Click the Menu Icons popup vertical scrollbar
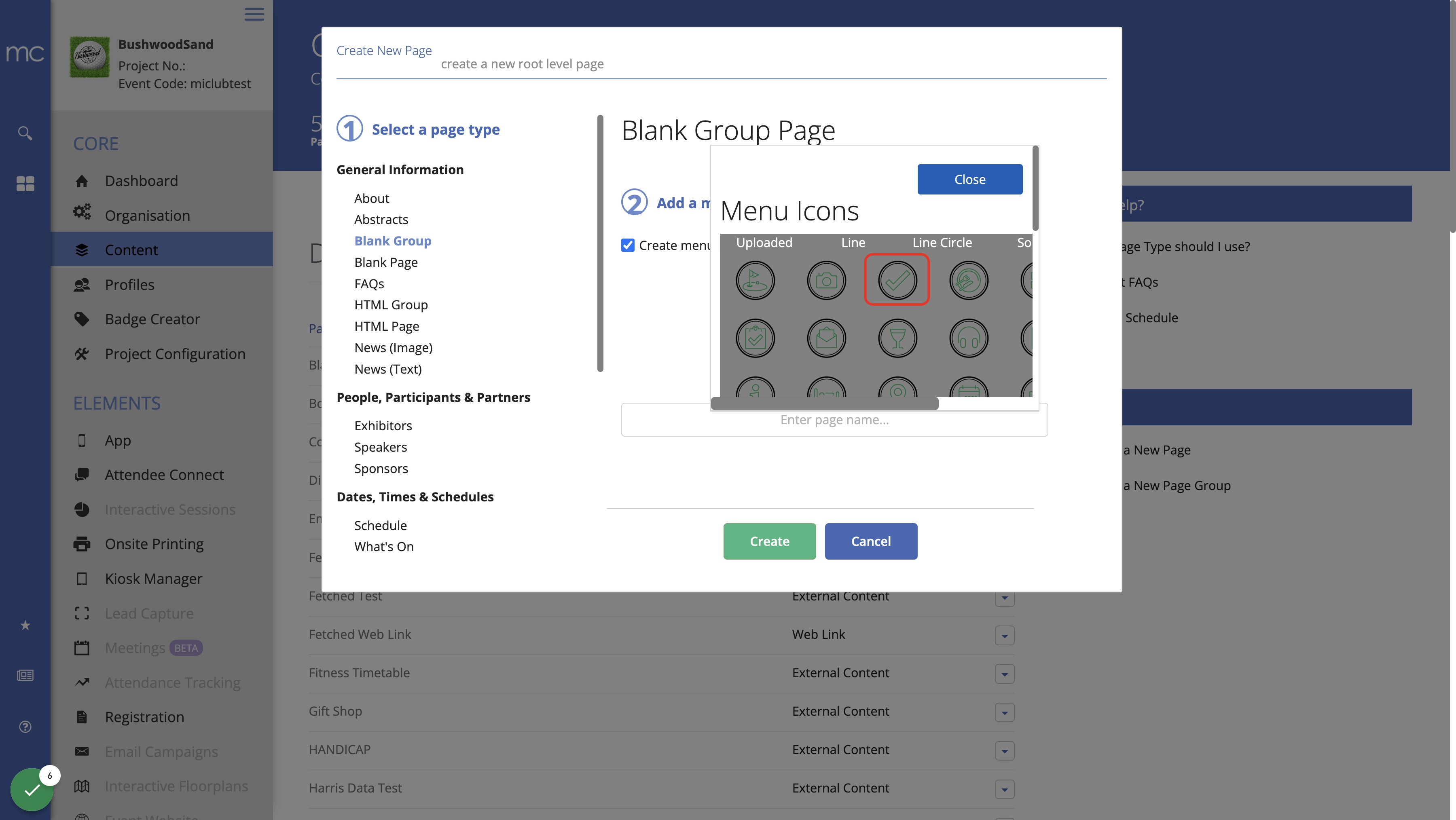This screenshot has height=820, width=1456. click(x=1035, y=188)
